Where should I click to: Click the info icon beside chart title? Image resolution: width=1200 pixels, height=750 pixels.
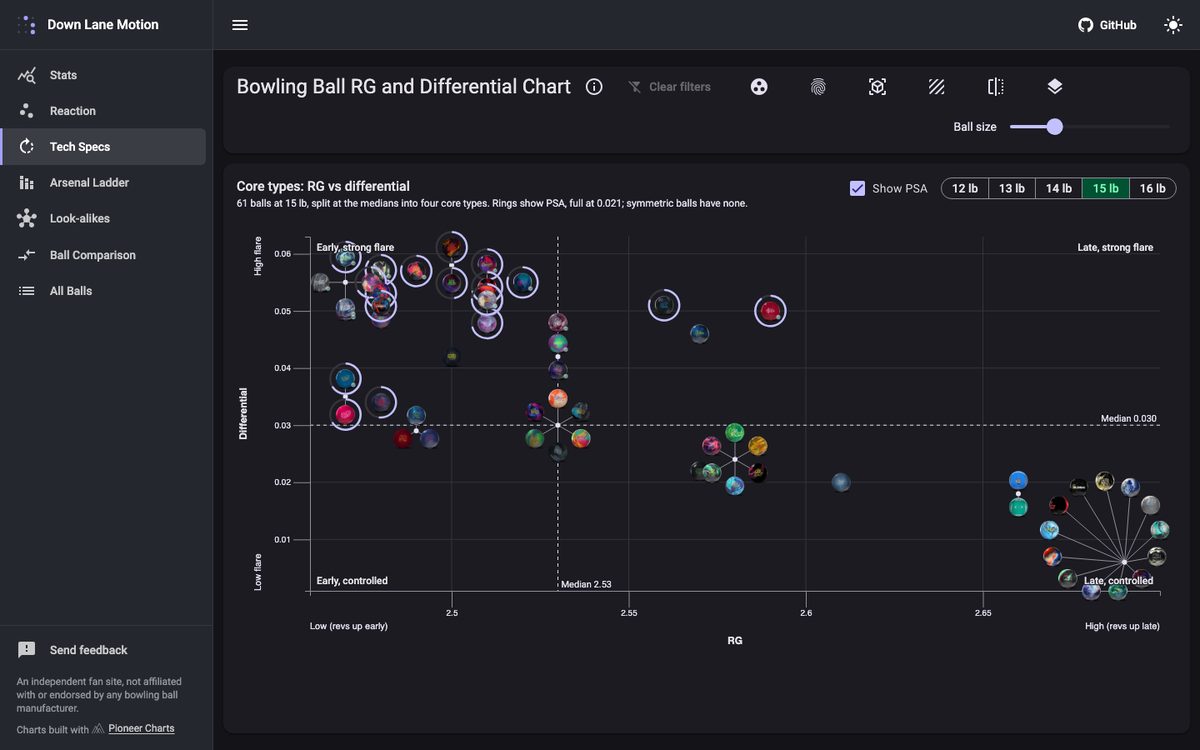point(594,87)
